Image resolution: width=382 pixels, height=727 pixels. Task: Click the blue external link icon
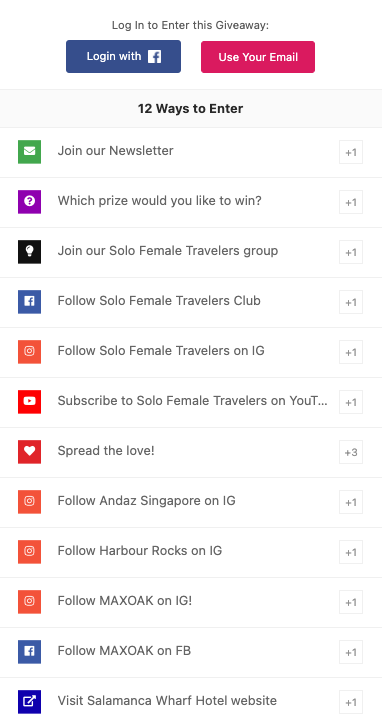29,702
